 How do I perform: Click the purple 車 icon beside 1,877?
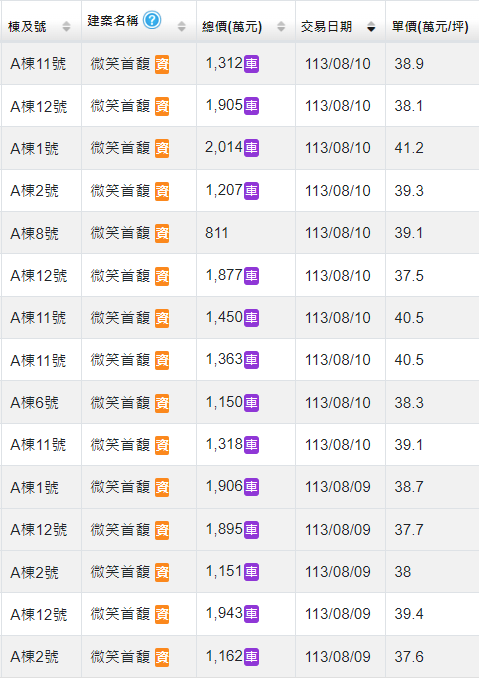[252, 276]
